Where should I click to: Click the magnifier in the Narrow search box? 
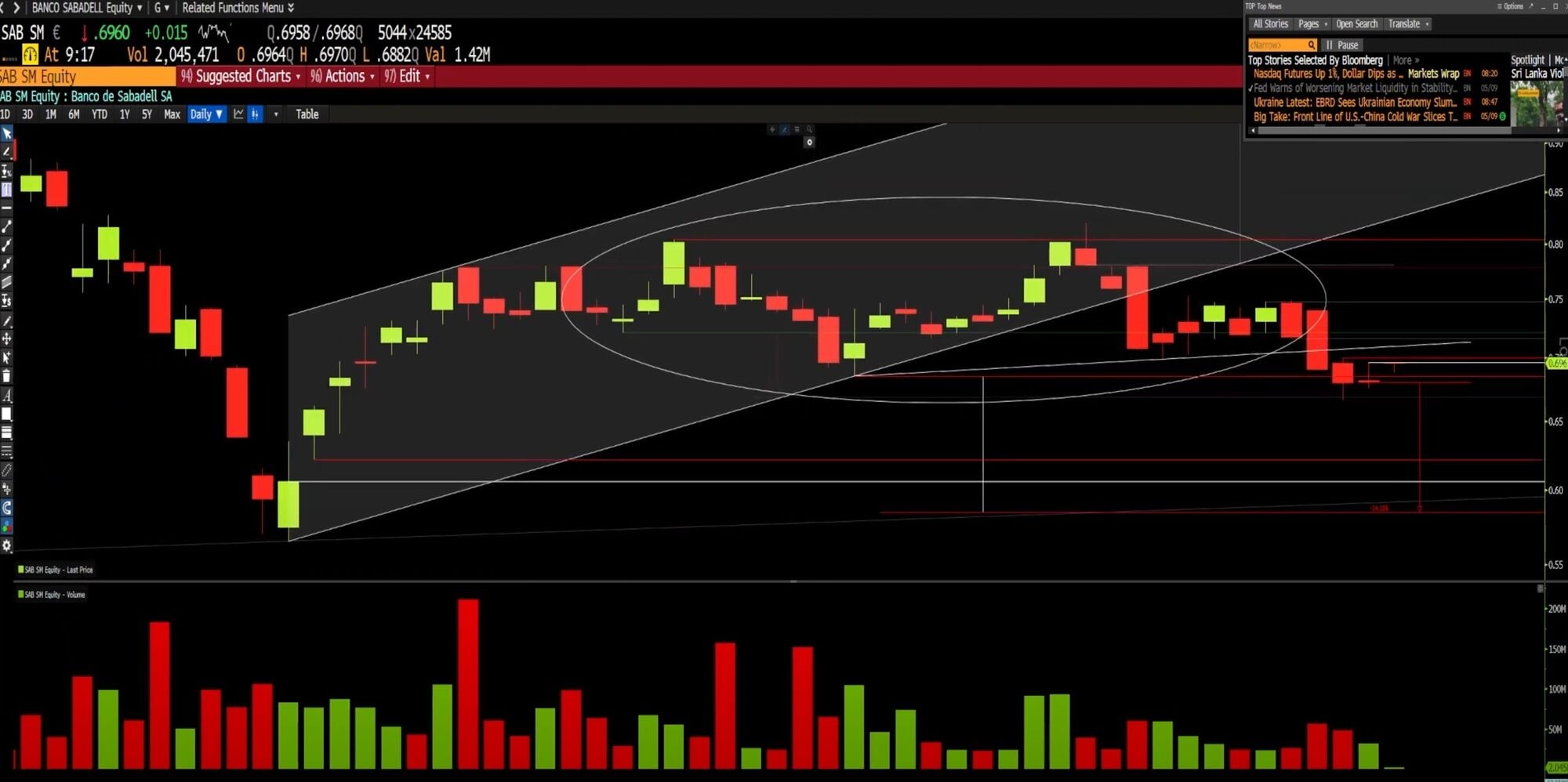1311,45
